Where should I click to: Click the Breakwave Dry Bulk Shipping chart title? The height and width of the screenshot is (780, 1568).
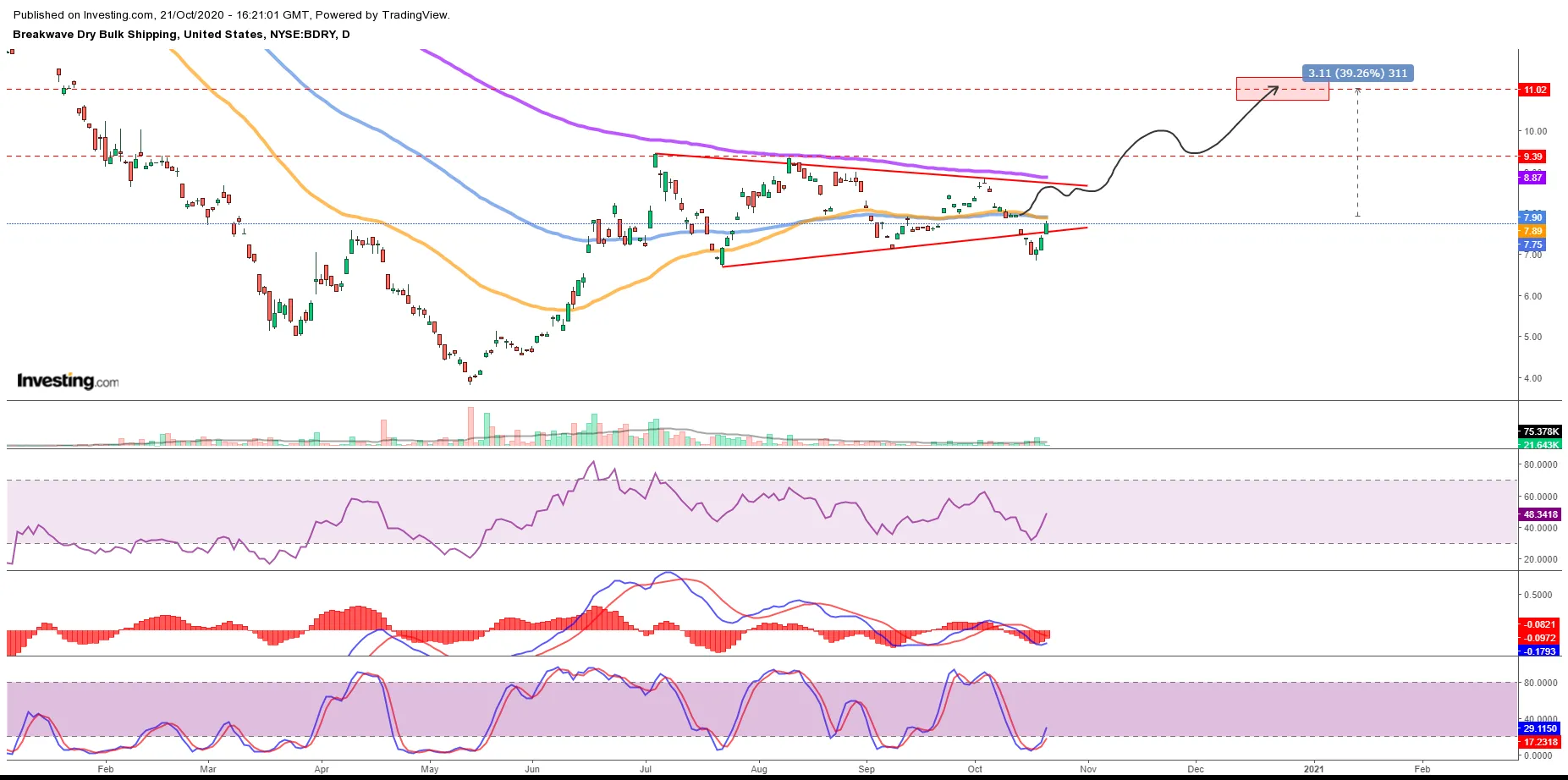click(181, 35)
